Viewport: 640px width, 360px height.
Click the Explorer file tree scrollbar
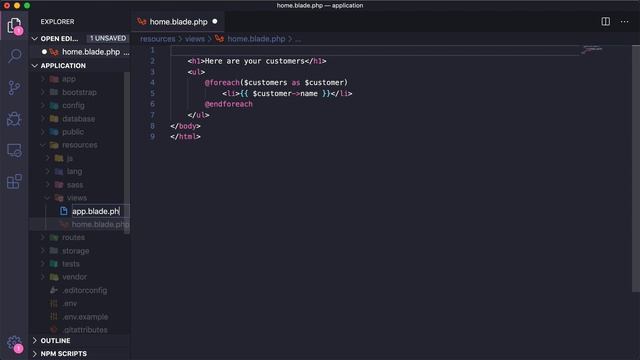coord(127,153)
